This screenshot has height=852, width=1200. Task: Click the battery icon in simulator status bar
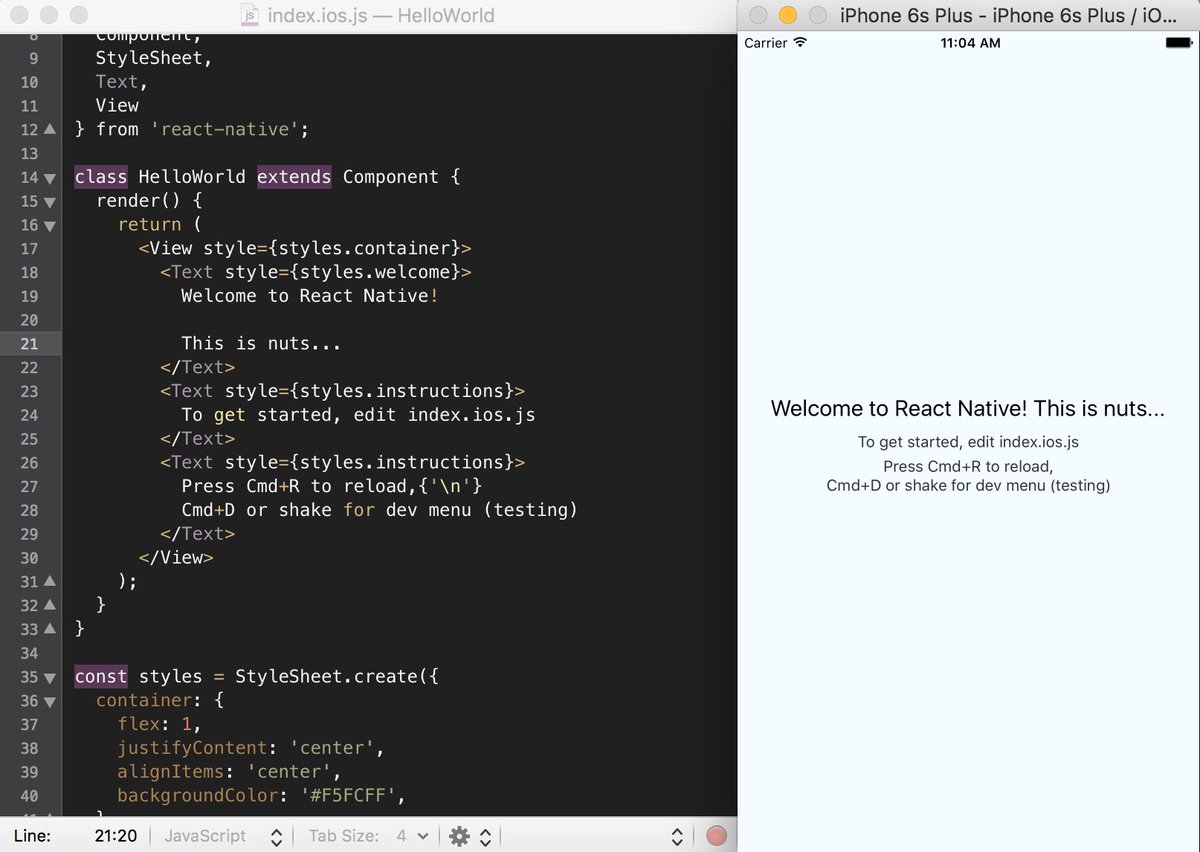click(x=1179, y=43)
